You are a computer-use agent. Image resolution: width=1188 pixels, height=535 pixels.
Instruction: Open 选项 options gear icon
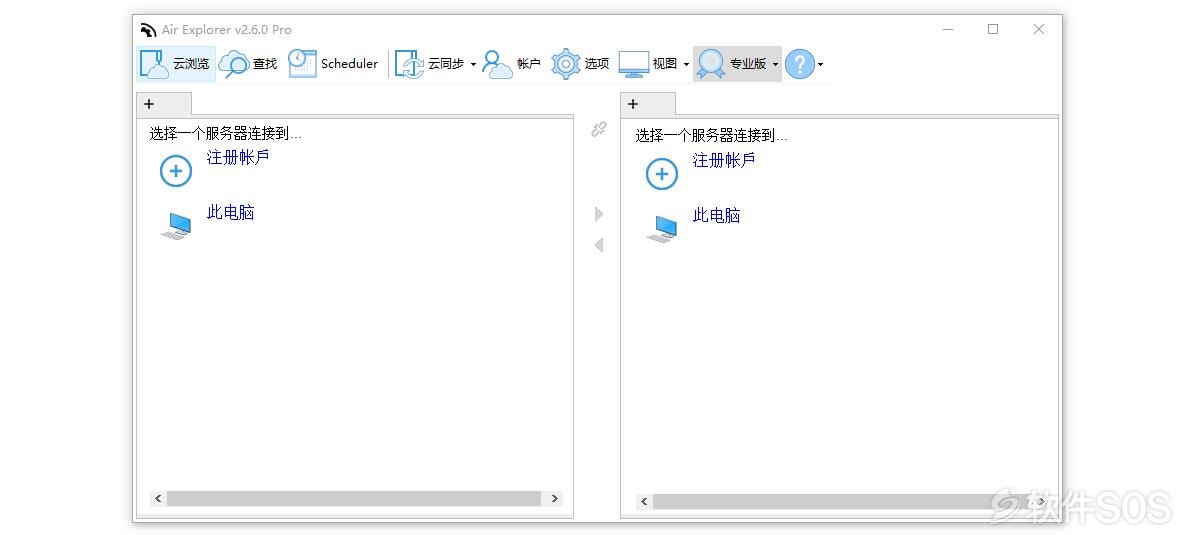tap(565, 64)
